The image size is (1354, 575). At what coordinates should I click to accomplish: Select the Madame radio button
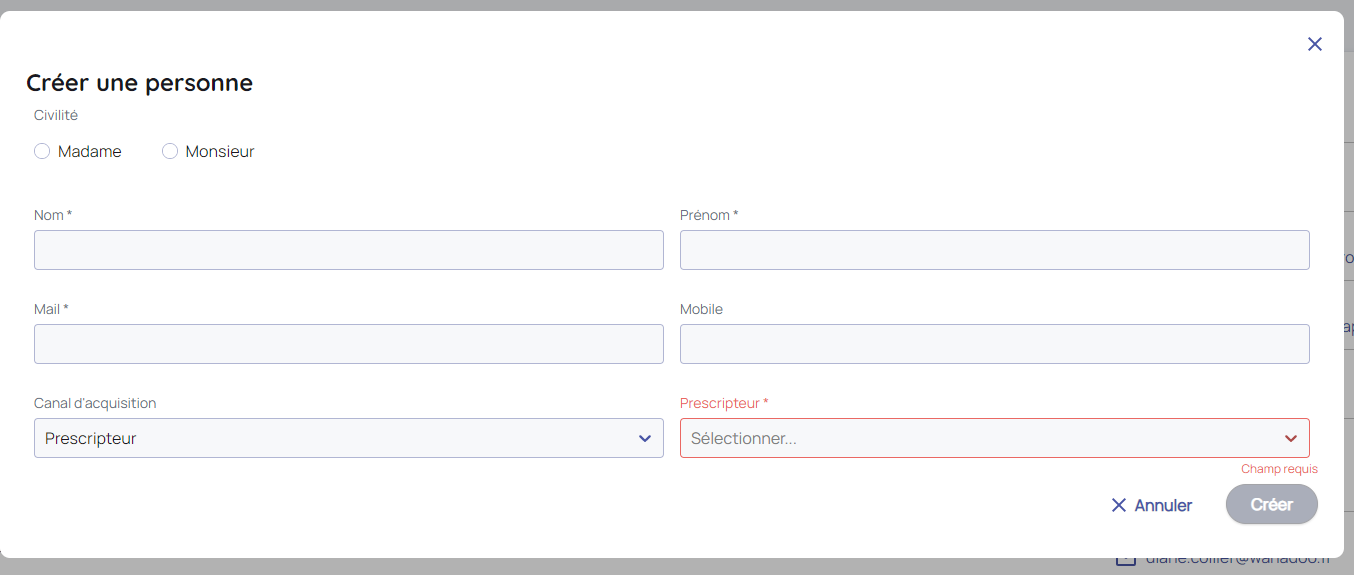point(42,151)
